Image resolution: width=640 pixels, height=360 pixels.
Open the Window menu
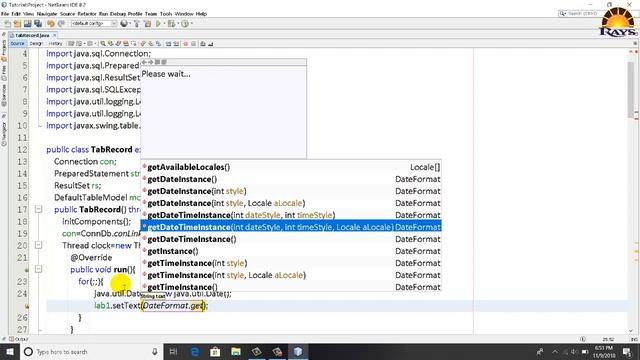184,14
